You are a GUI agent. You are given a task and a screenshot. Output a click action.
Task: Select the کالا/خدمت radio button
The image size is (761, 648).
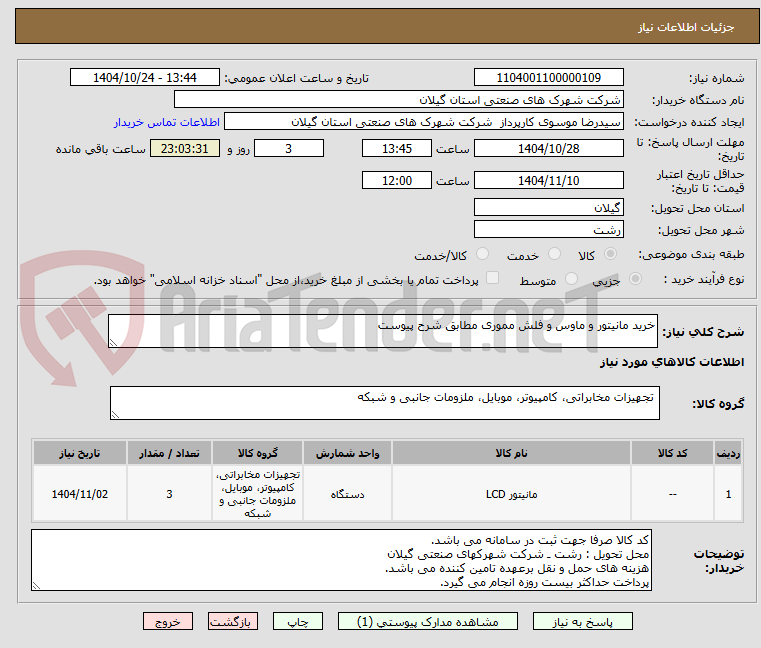coord(482,254)
